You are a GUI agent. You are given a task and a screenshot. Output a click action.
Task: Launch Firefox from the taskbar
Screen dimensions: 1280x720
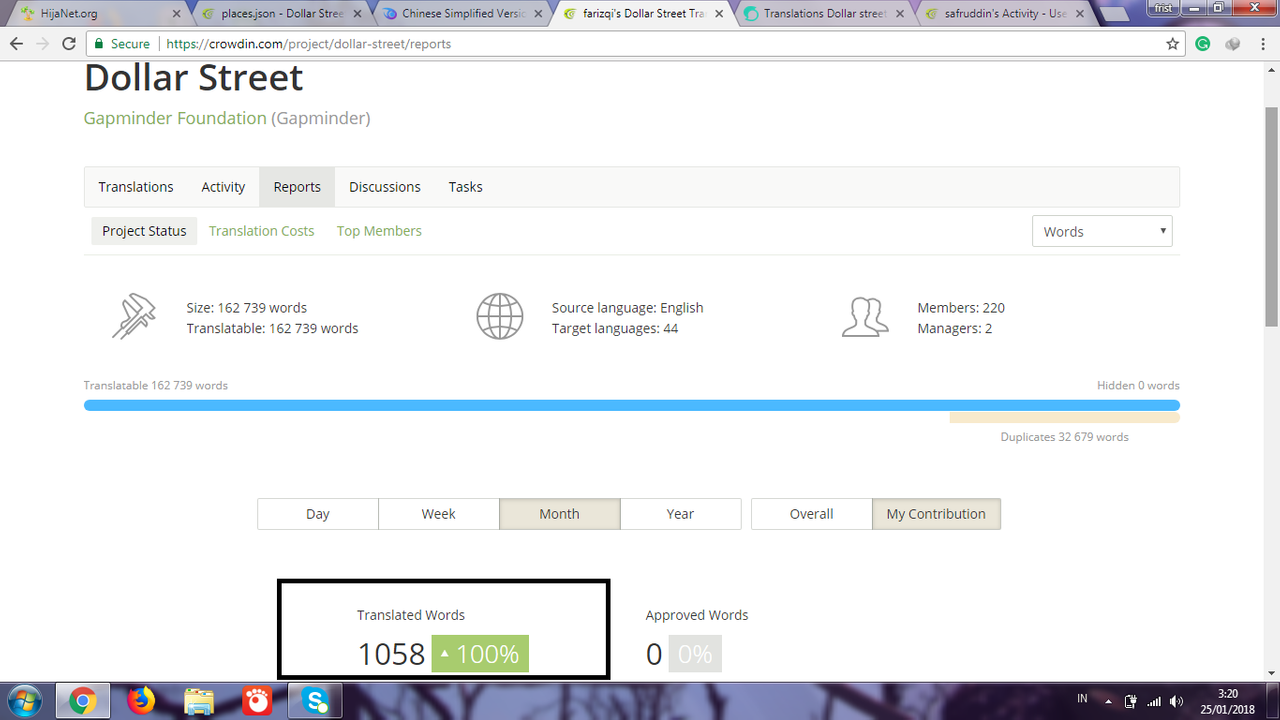click(x=142, y=701)
